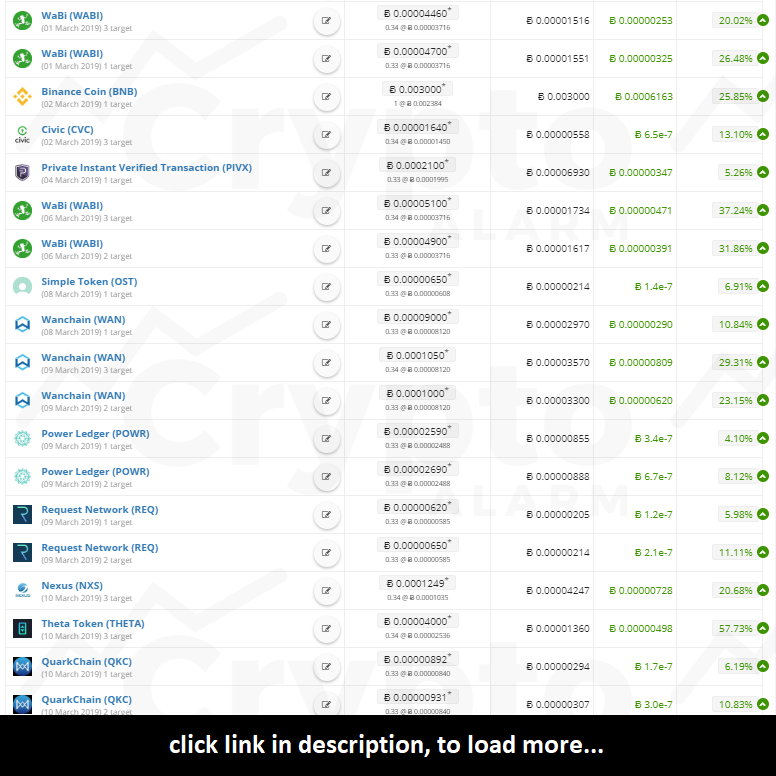Click the 57.73% profit badge
This screenshot has height=776, width=776.
point(735,629)
